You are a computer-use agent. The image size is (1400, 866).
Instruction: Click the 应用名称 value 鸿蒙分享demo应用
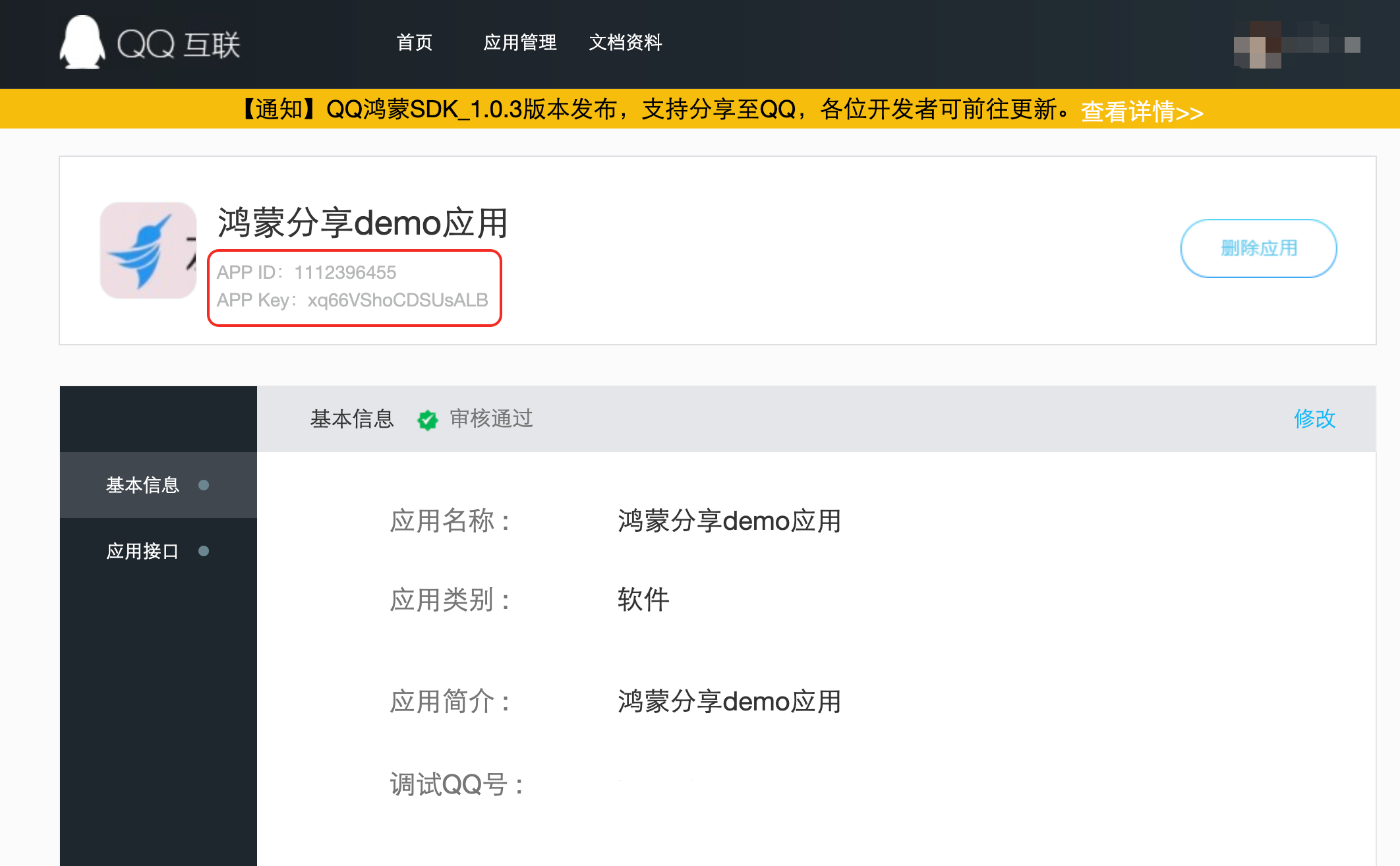(730, 521)
